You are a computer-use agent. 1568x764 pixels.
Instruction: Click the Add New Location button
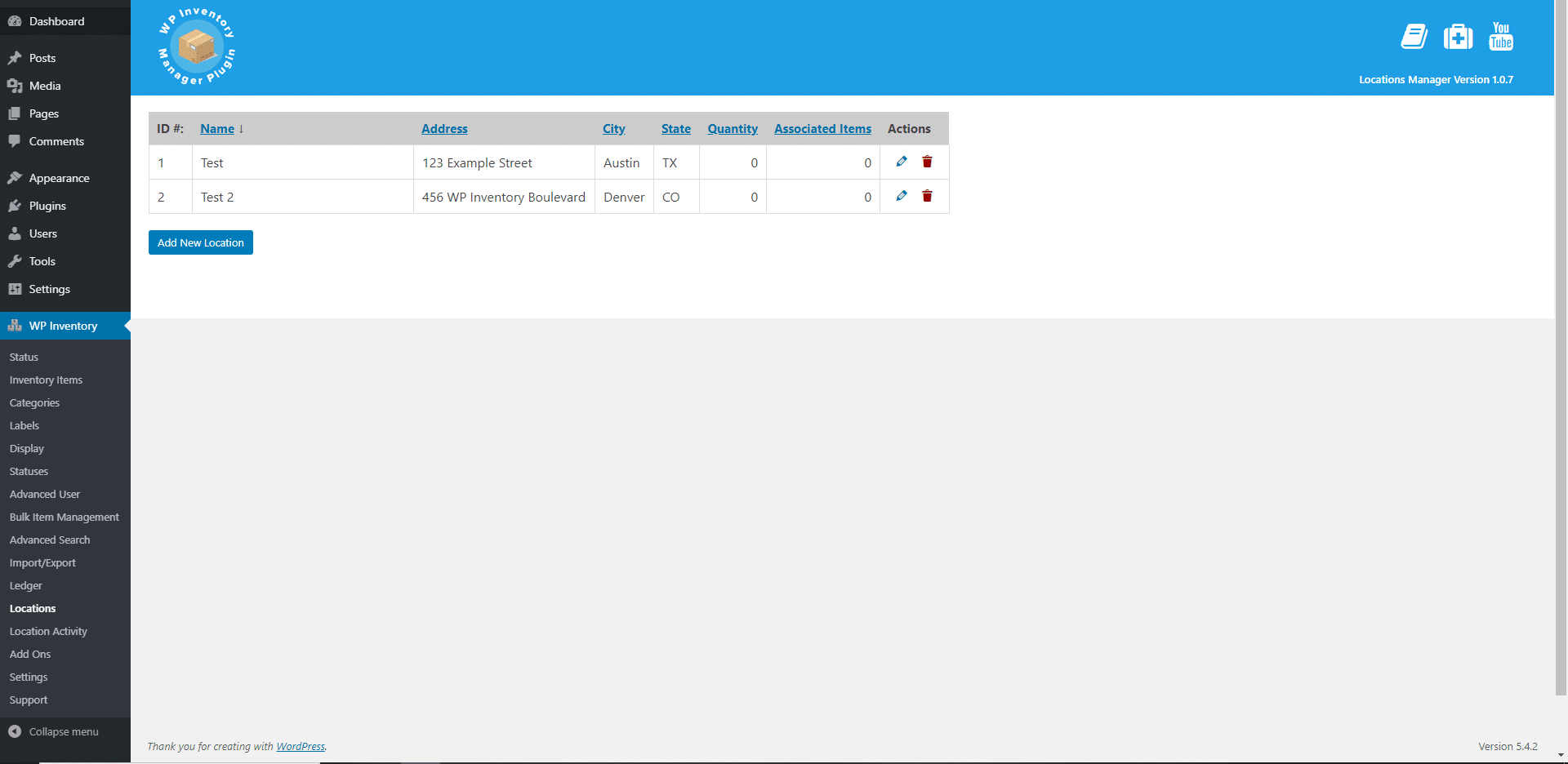pyautogui.click(x=201, y=242)
